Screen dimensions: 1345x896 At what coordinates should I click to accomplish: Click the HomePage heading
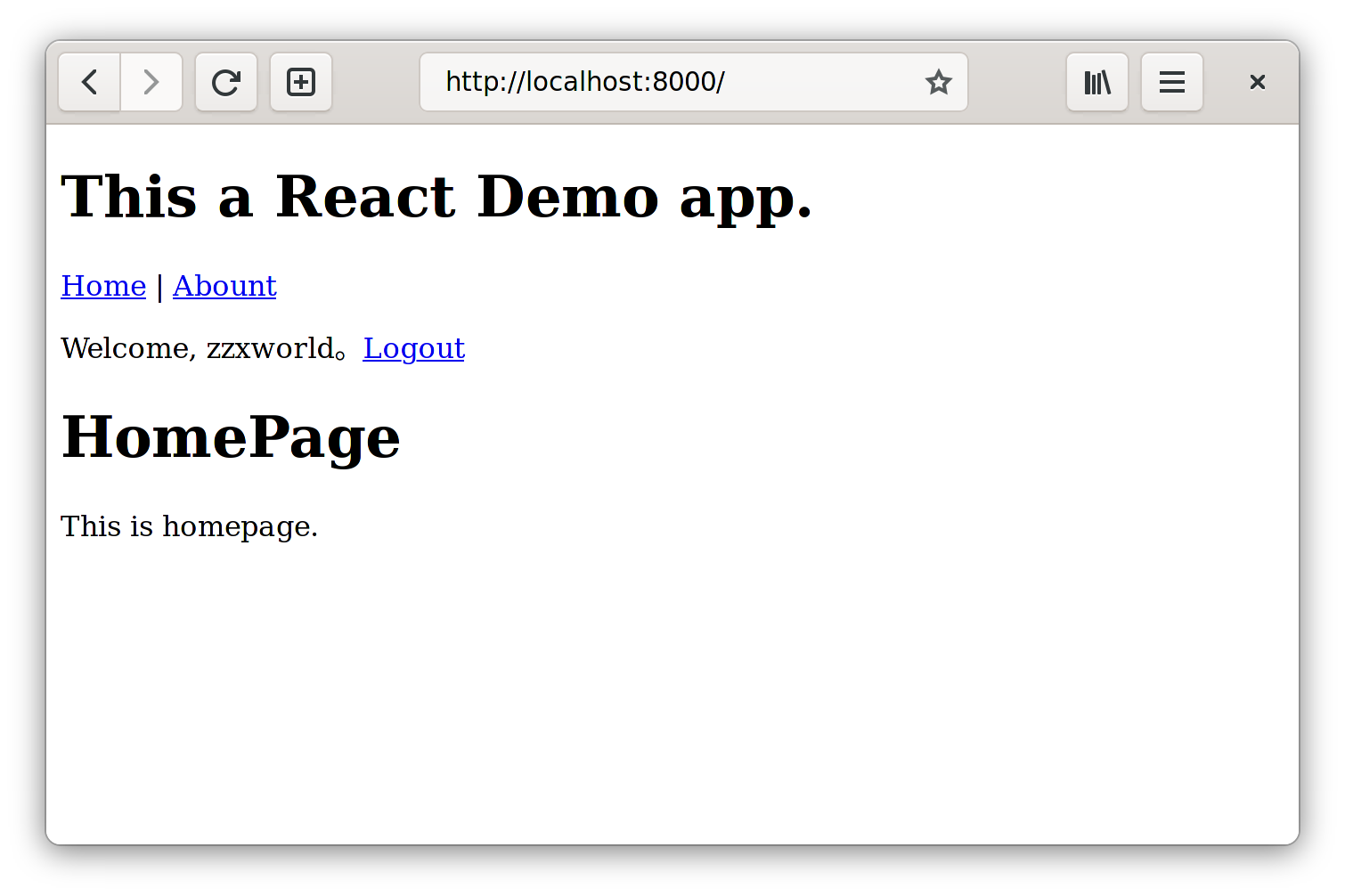(231, 437)
